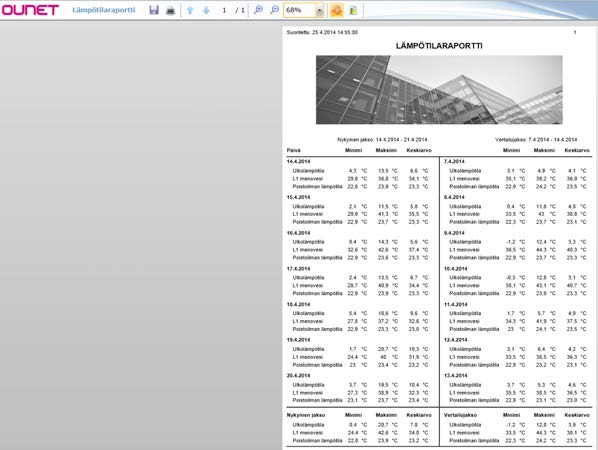Screen dimensions: 598x450
Task: Select the 12.4.2014 day heading
Action: coord(455,340)
